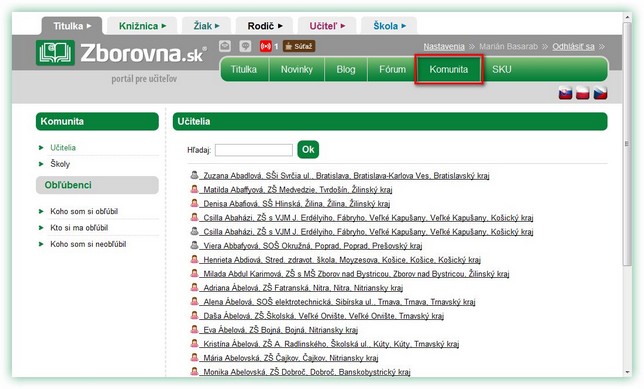The image size is (644, 389).
Task: Click the green Ok search button
Action: point(308,150)
